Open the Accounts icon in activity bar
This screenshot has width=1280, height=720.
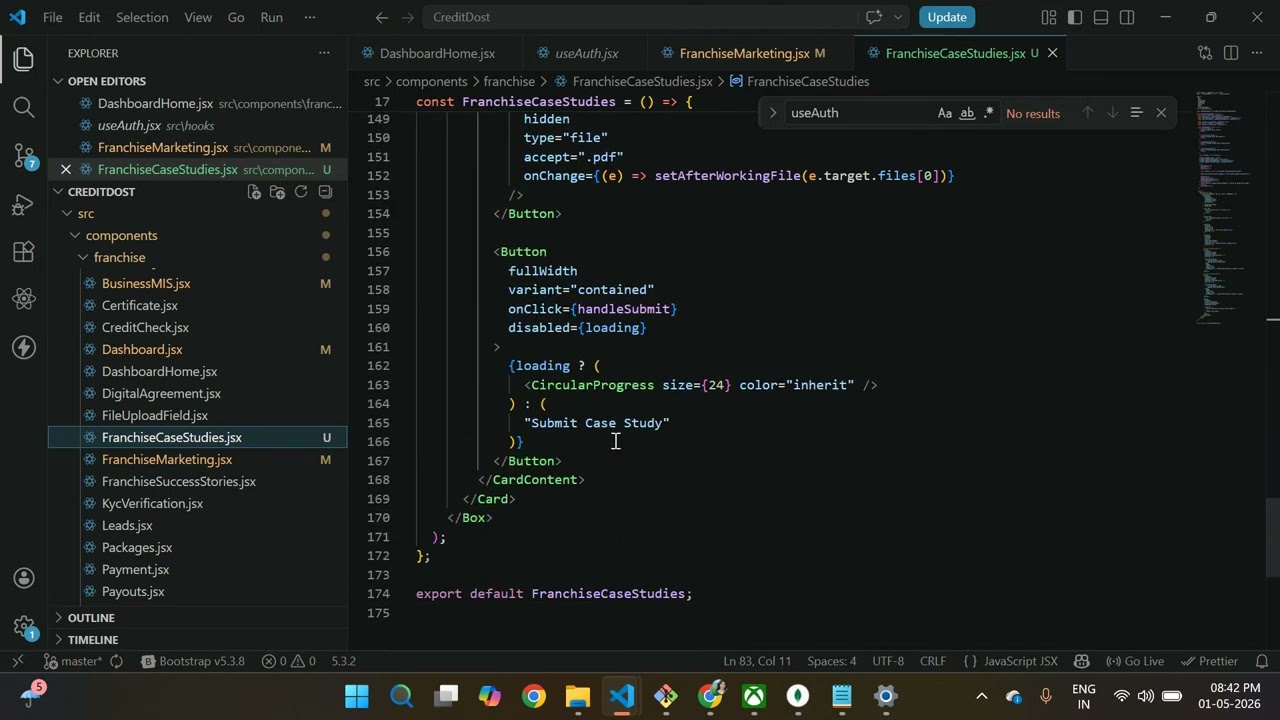pyautogui.click(x=24, y=578)
